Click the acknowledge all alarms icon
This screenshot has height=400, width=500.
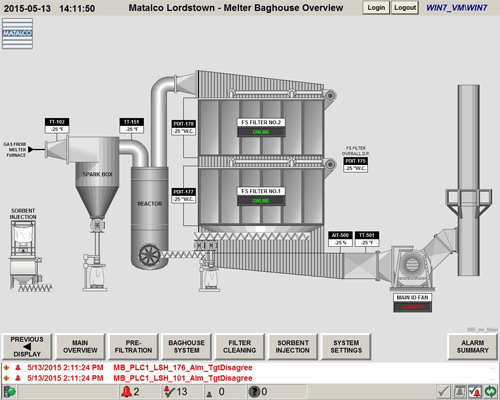[x=475, y=392]
